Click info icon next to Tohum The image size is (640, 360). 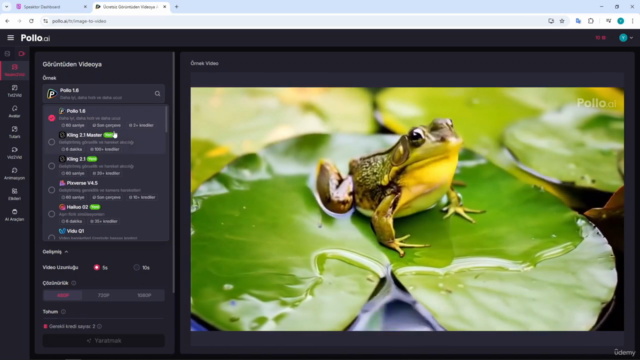pos(63,311)
